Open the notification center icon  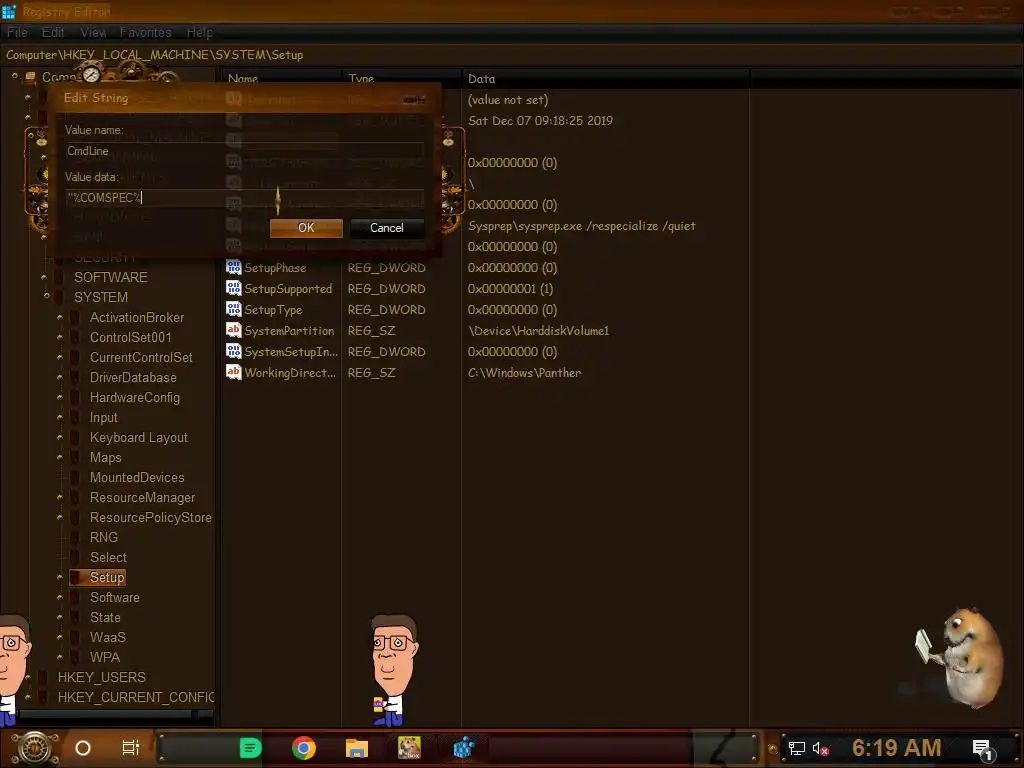[982, 750]
